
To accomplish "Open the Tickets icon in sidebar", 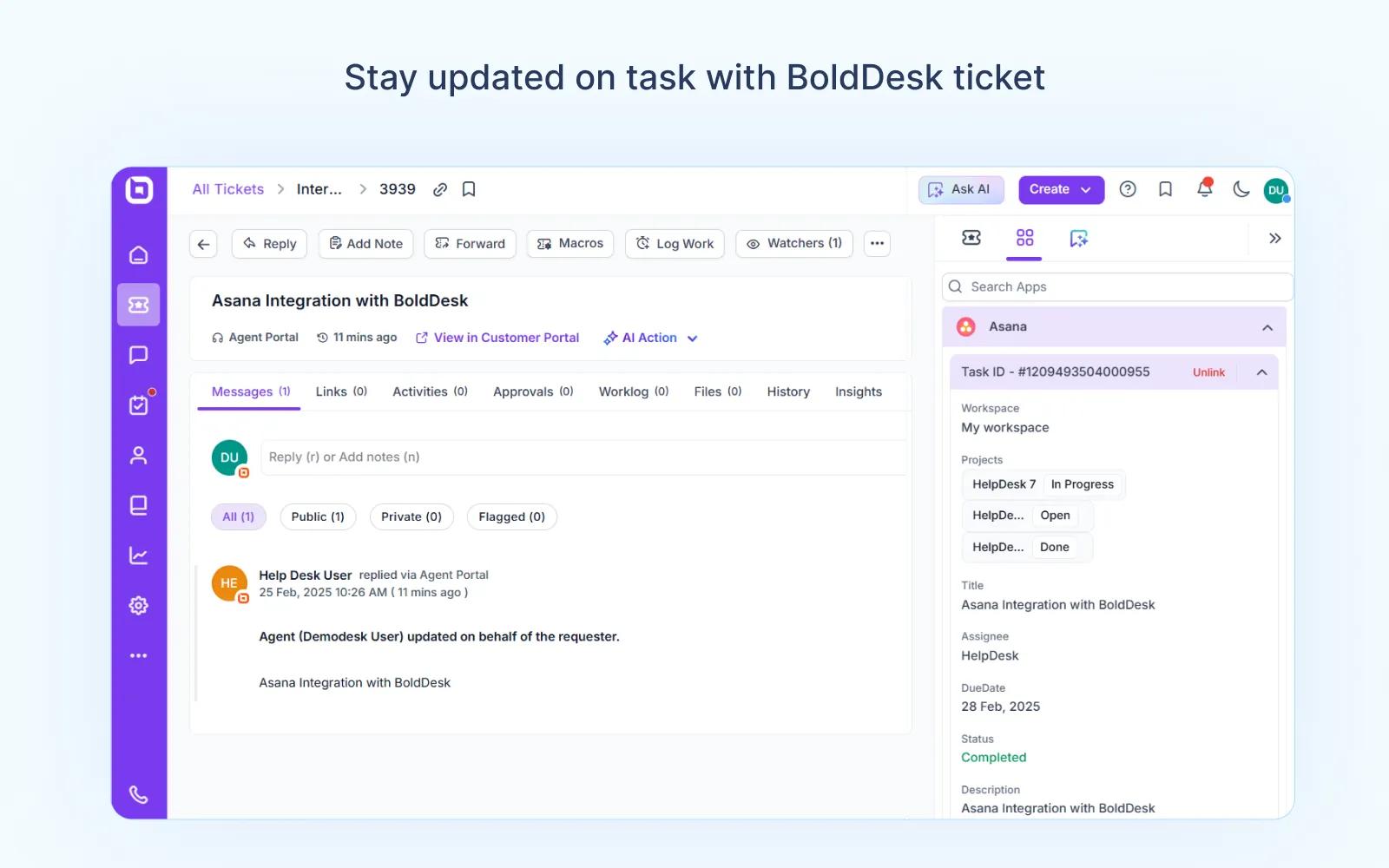I will tap(138, 305).
